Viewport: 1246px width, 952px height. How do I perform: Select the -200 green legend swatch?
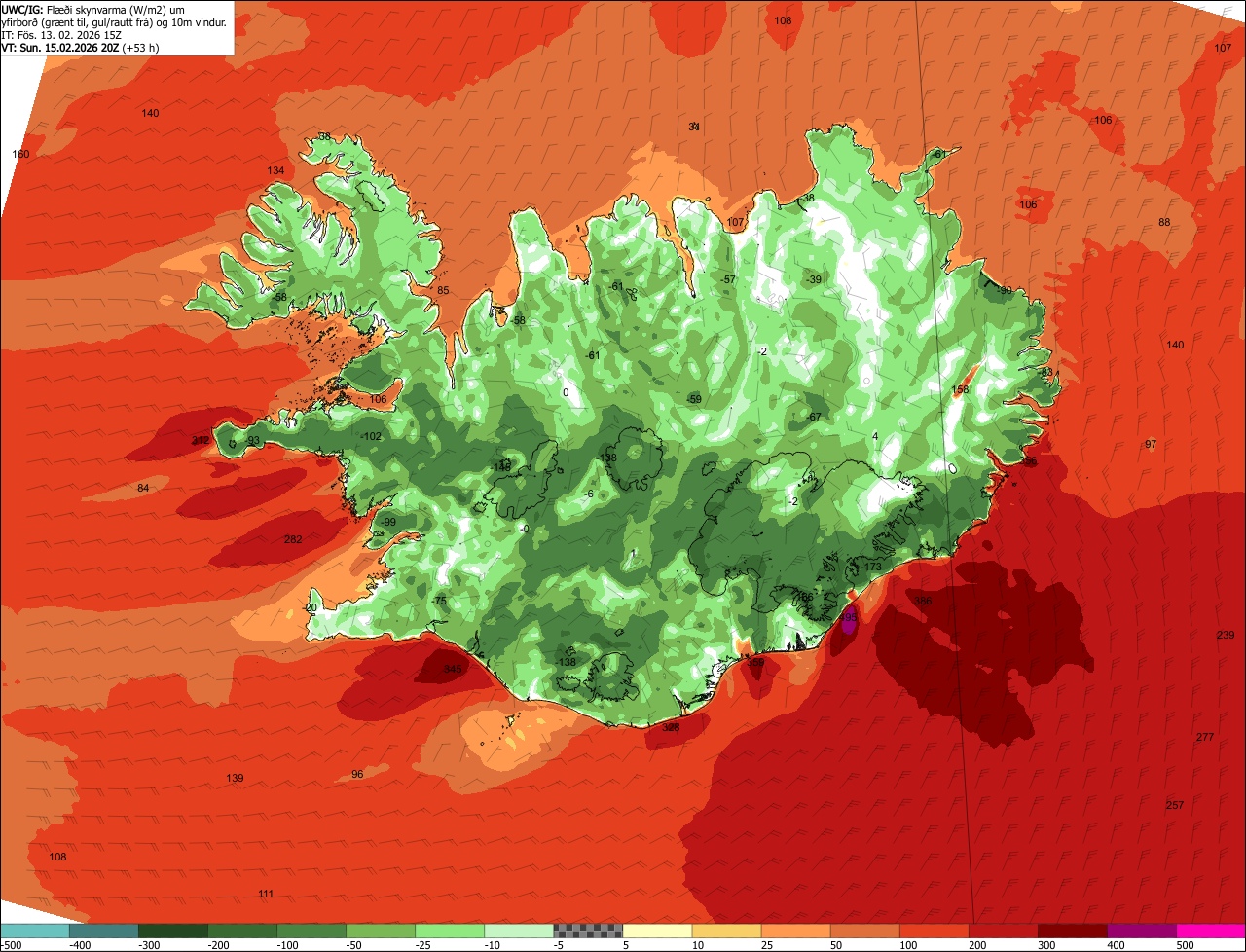(242, 930)
